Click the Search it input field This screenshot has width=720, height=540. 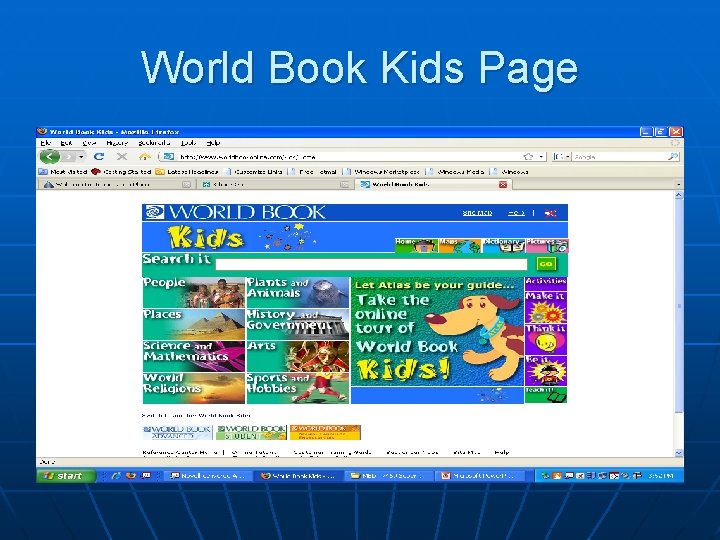tap(371, 264)
